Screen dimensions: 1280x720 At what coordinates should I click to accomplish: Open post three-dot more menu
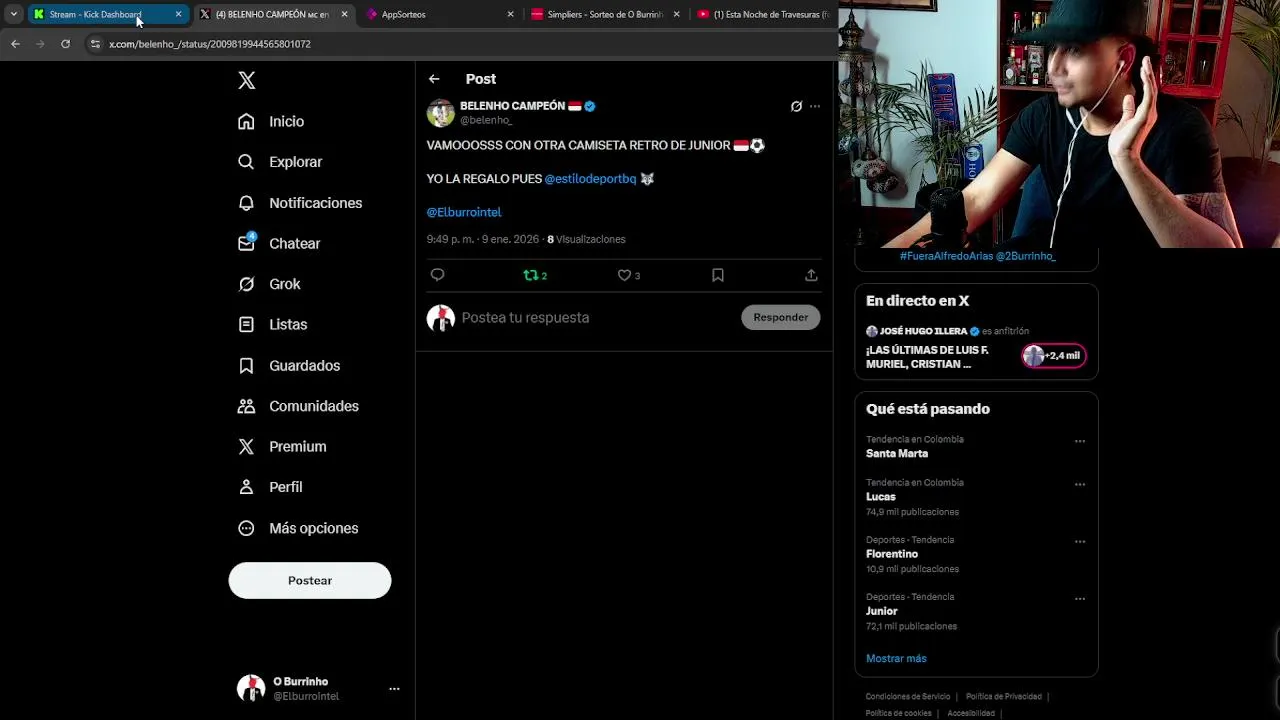click(815, 106)
